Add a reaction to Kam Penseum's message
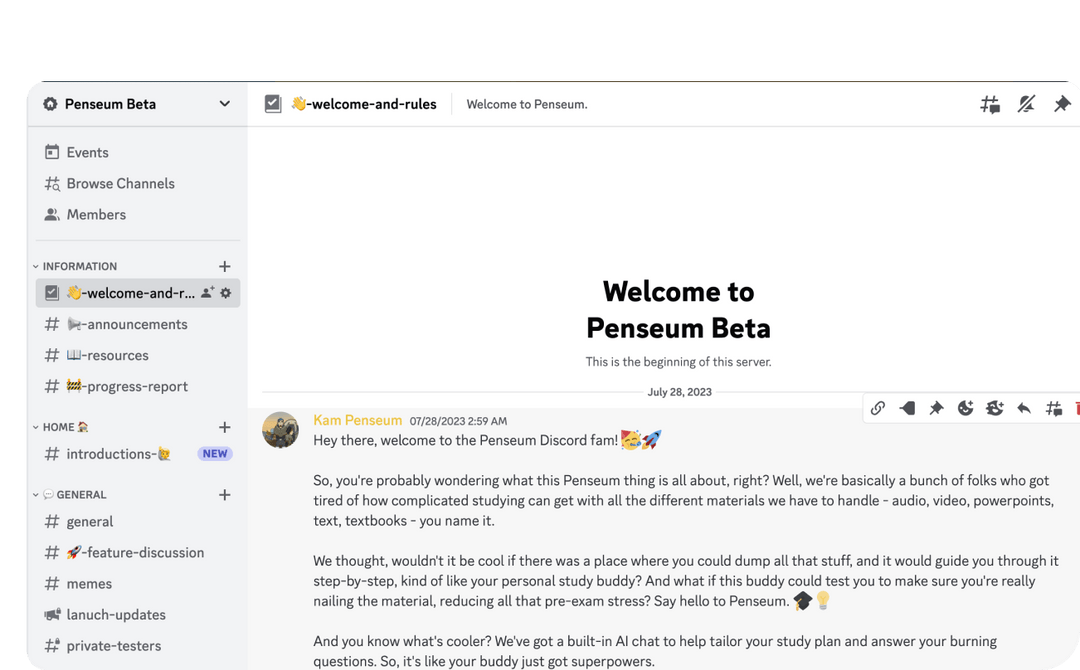 [963, 408]
